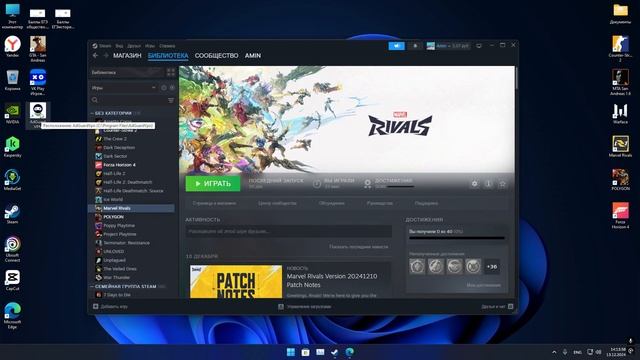
Task: Open the Patch Notes news thumbnail
Action: 236,282
